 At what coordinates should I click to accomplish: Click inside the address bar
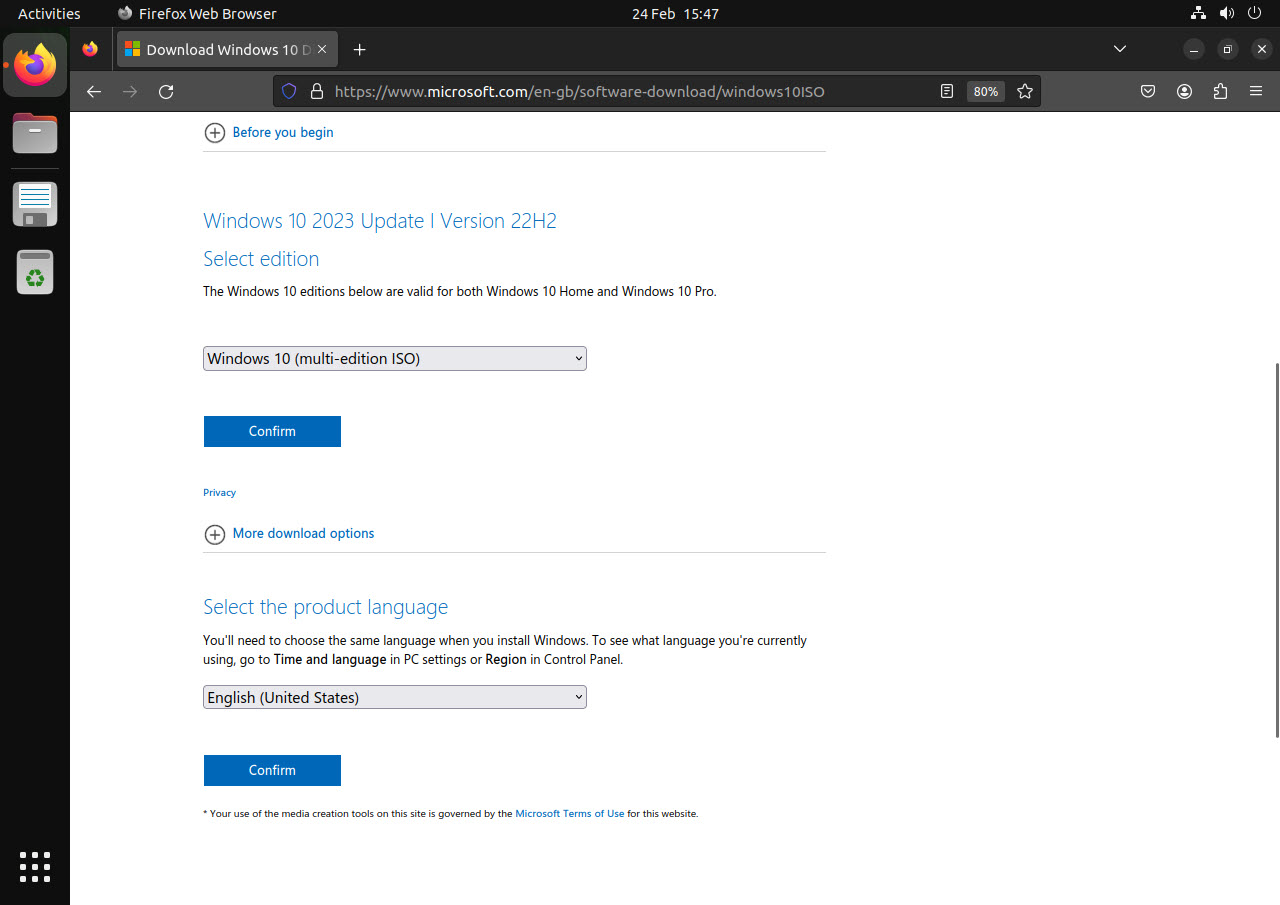(x=600, y=91)
